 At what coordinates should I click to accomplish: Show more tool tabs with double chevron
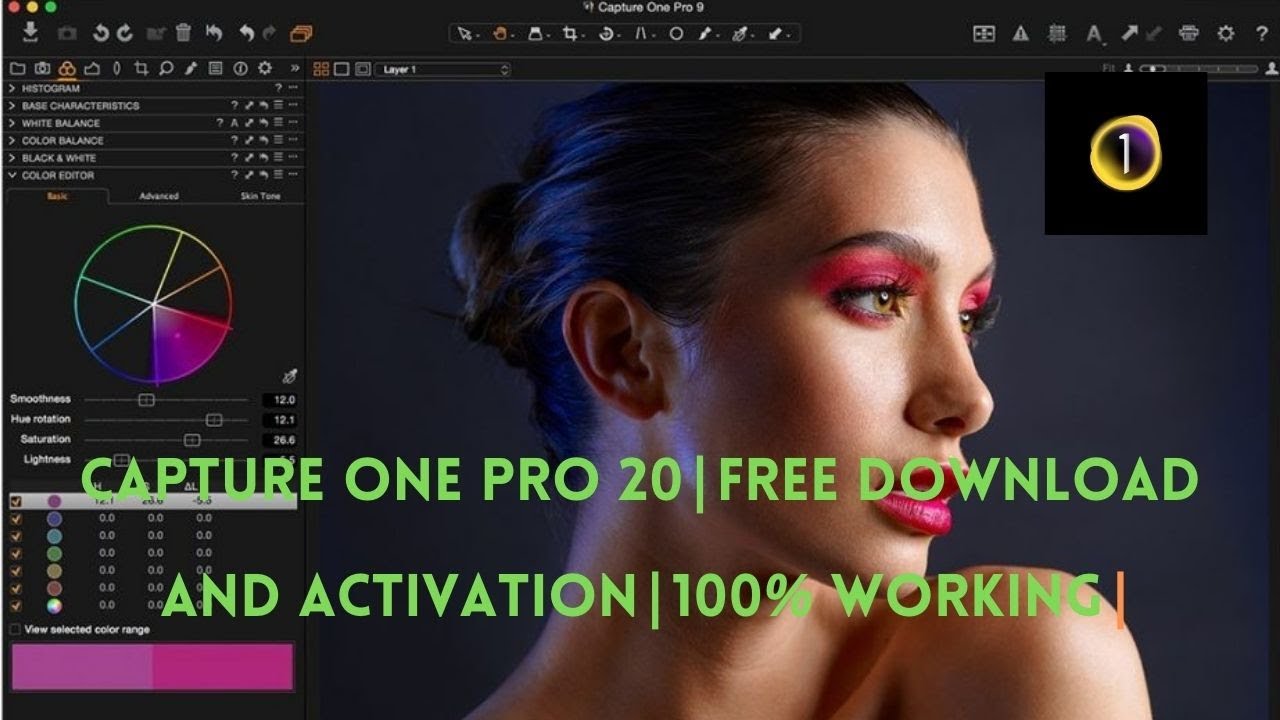point(294,68)
